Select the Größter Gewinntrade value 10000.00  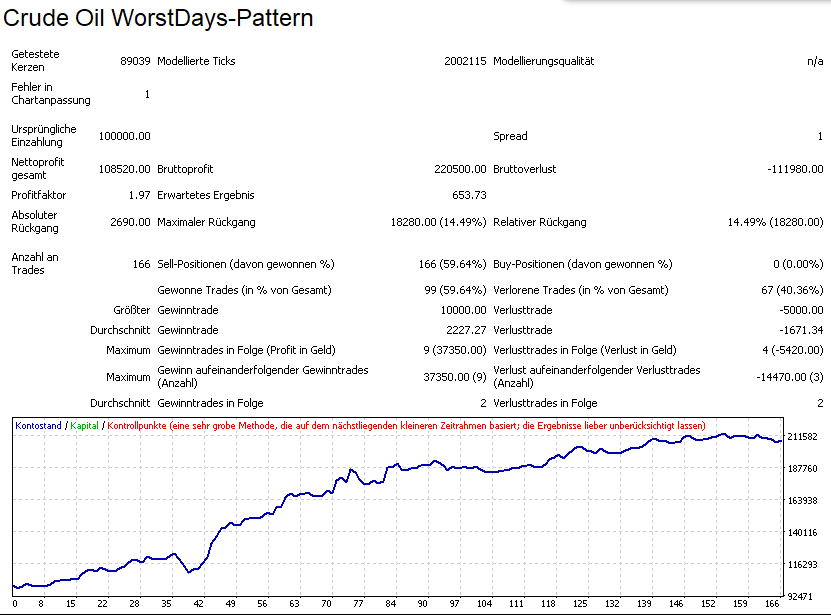tap(461, 310)
